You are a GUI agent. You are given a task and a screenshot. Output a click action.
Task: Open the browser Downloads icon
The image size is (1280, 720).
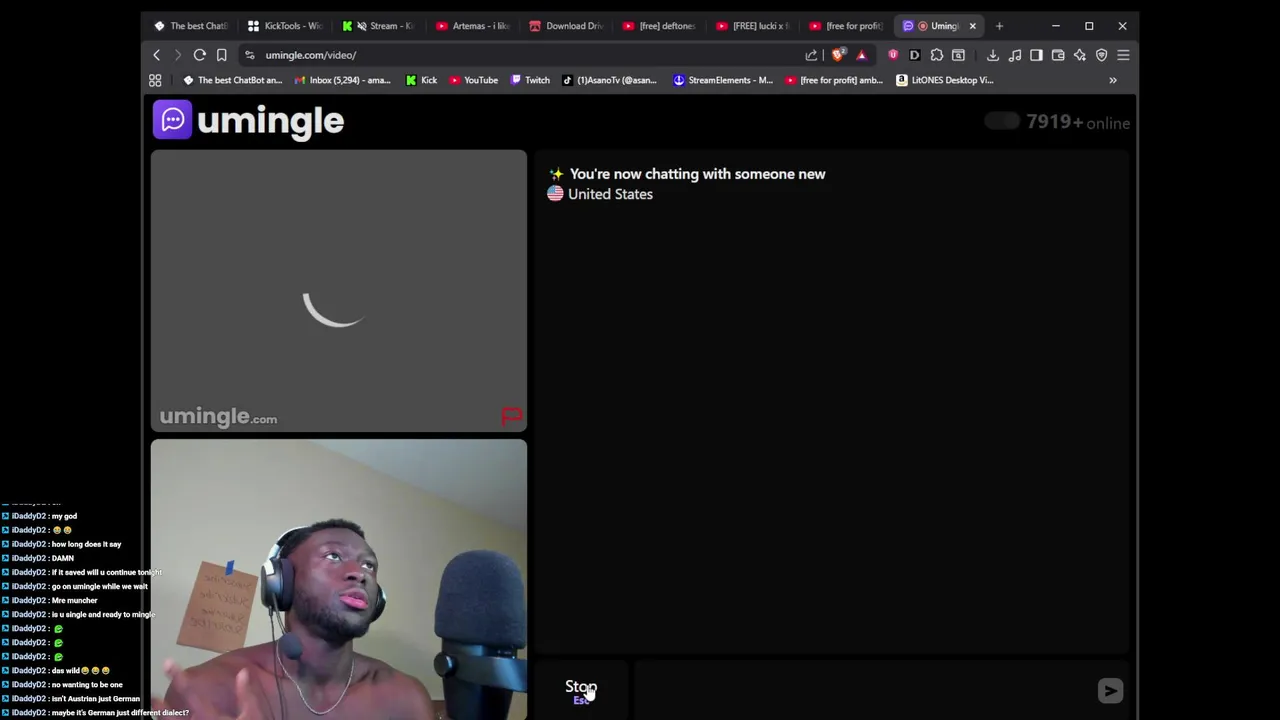point(993,55)
